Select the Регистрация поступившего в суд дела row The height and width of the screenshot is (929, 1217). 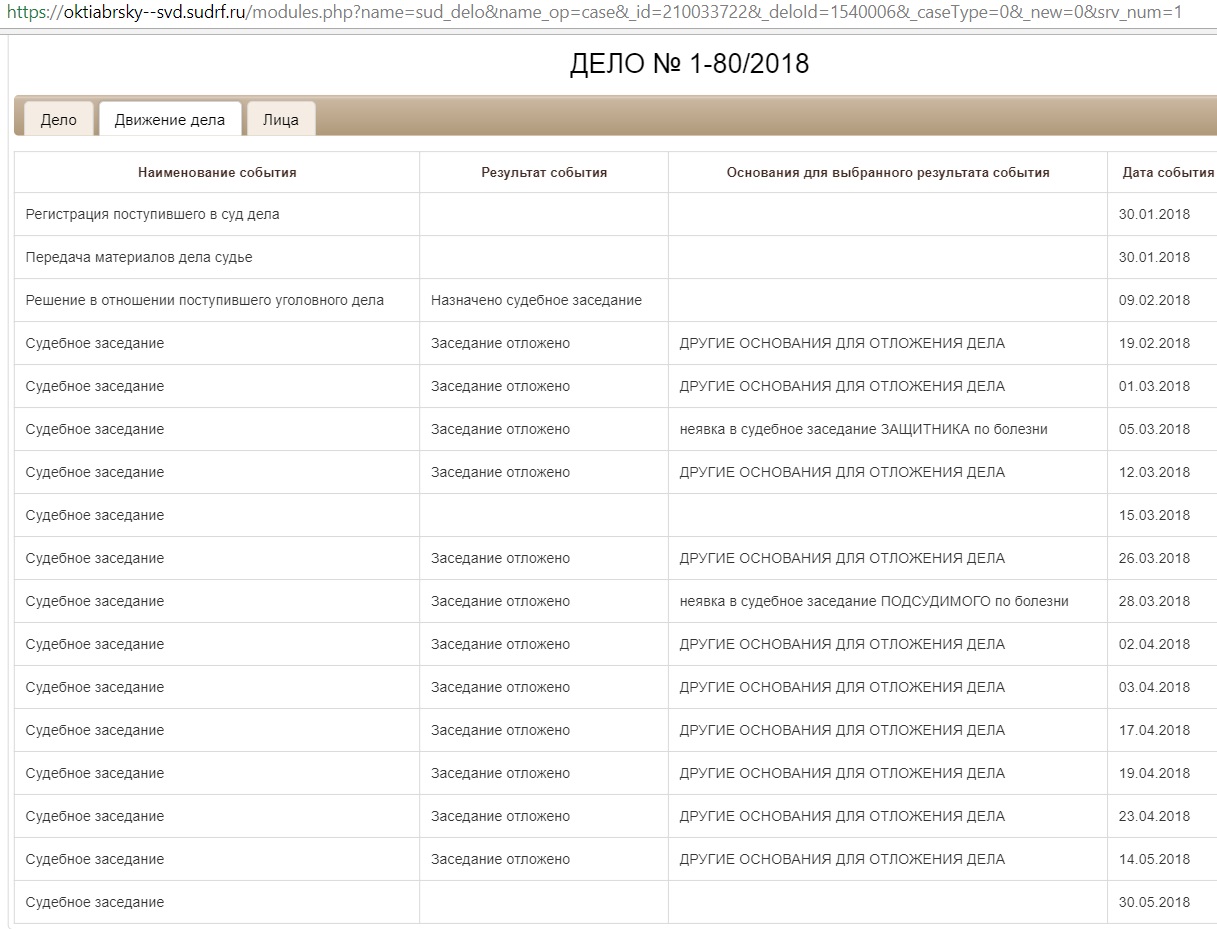[152, 214]
